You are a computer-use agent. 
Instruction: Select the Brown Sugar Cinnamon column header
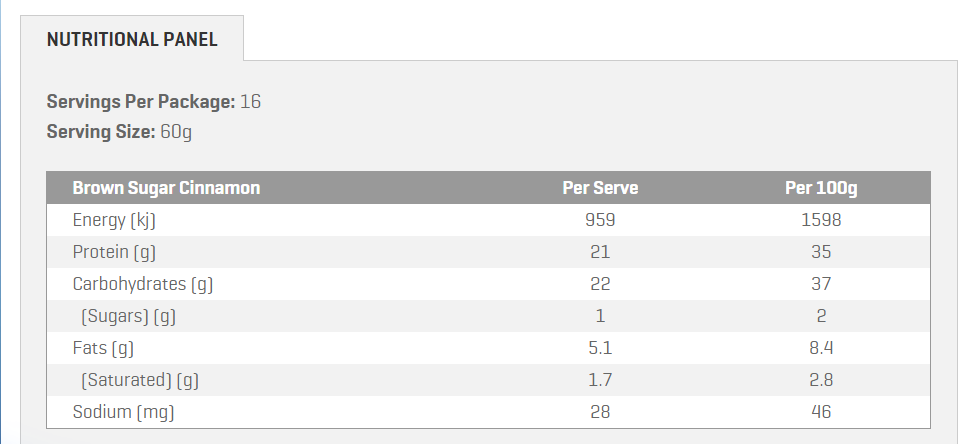click(x=166, y=188)
